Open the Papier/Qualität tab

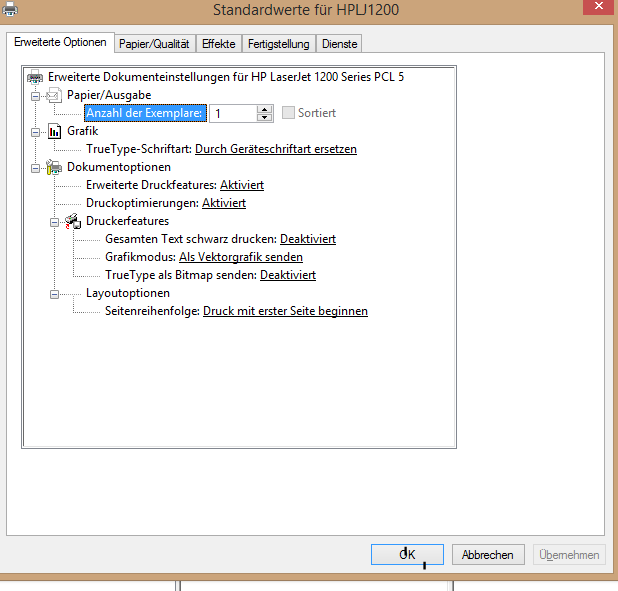pos(154,44)
